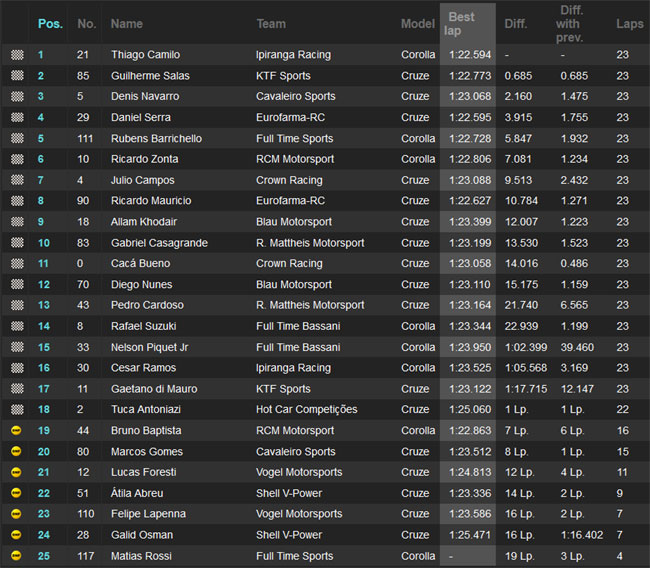Image resolution: width=650 pixels, height=568 pixels.
Task: Click team Ipiranga Racing in Cesar Ramos row
Action: click(293, 368)
